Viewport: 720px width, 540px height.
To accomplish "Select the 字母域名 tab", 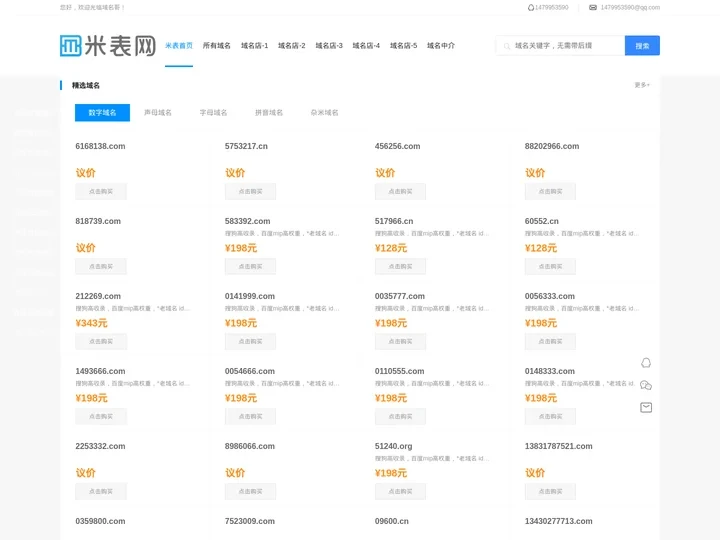I will pos(214,112).
